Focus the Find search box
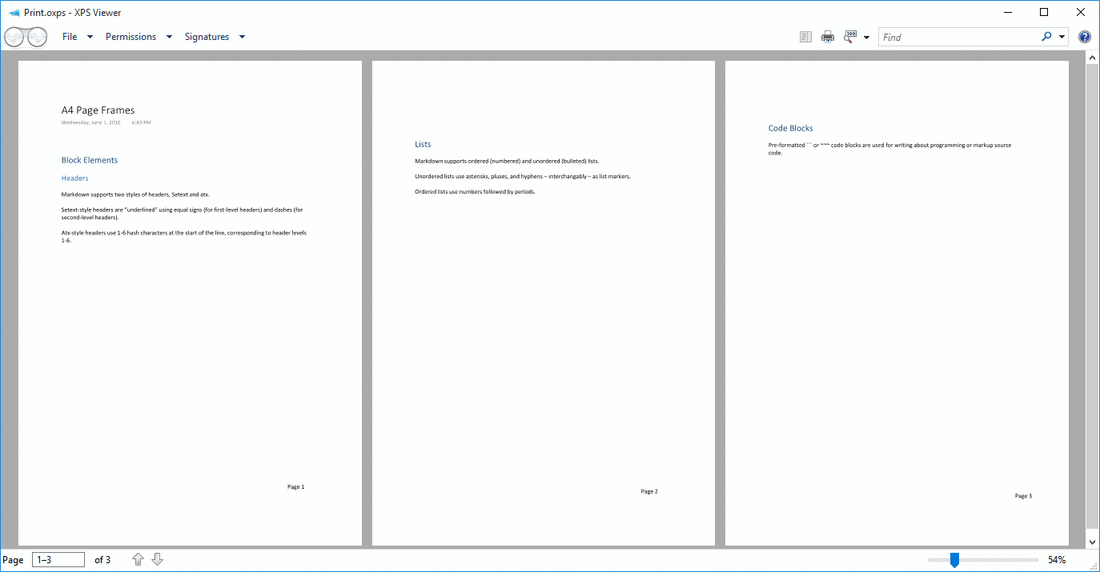1100x572 pixels. click(x=958, y=37)
